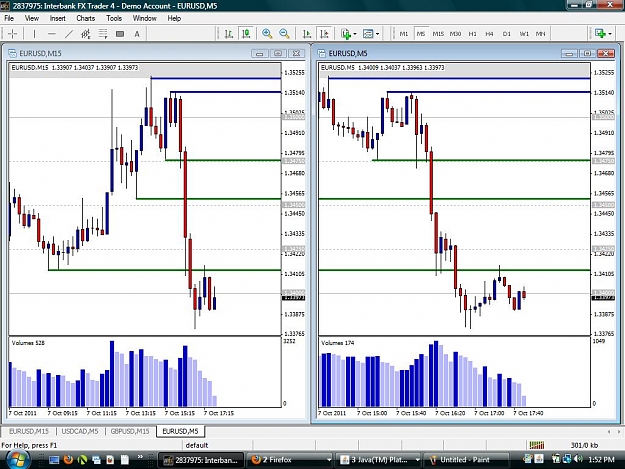Switch timeframe to M5
Viewport: 625px width, 469px height.
pos(421,34)
